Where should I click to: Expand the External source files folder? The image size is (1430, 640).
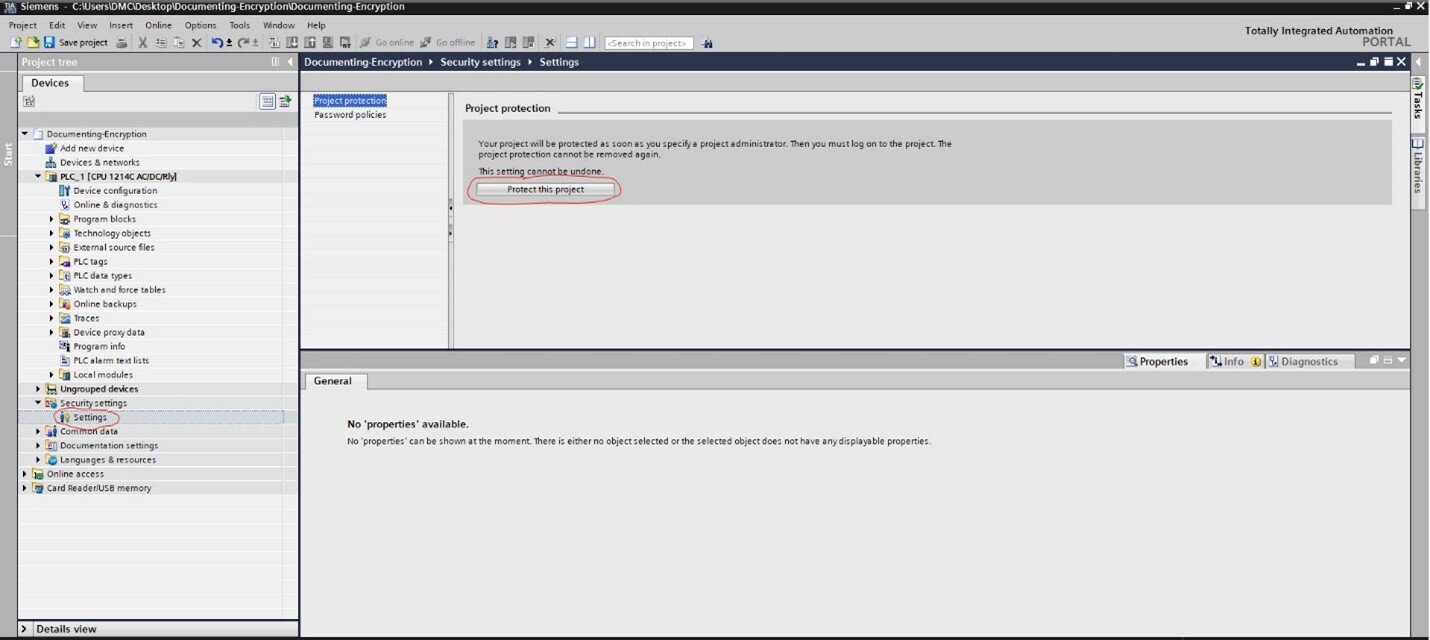tap(52, 247)
